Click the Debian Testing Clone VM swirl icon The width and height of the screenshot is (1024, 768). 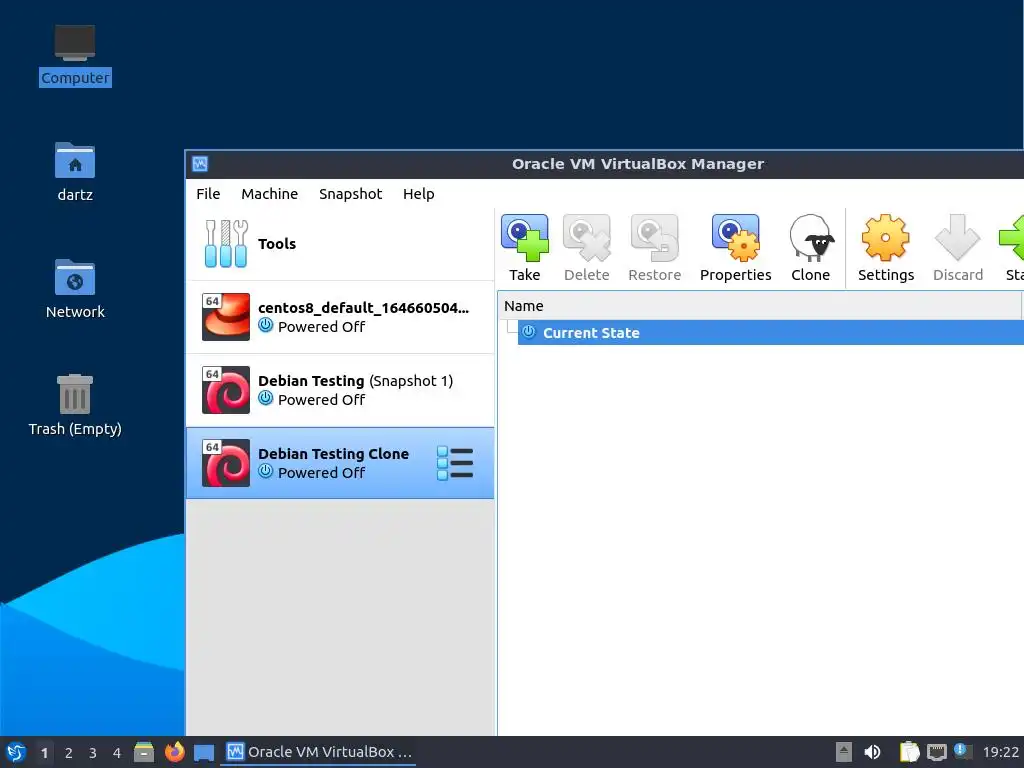tap(225, 463)
